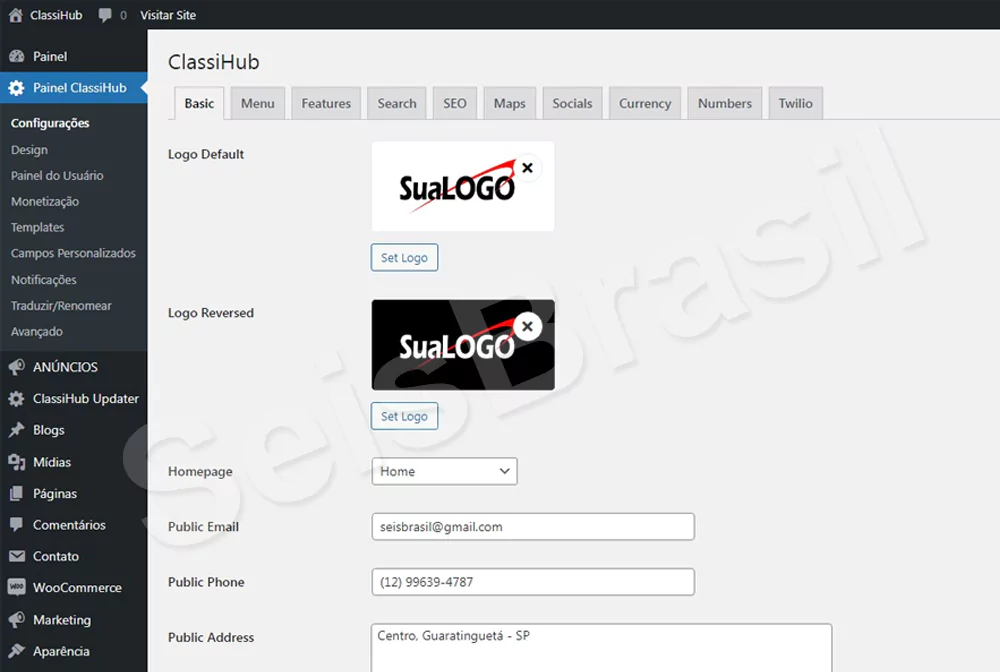Image resolution: width=1000 pixels, height=672 pixels.
Task: Open the comments bubble icon in admin bar
Action: (105, 15)
